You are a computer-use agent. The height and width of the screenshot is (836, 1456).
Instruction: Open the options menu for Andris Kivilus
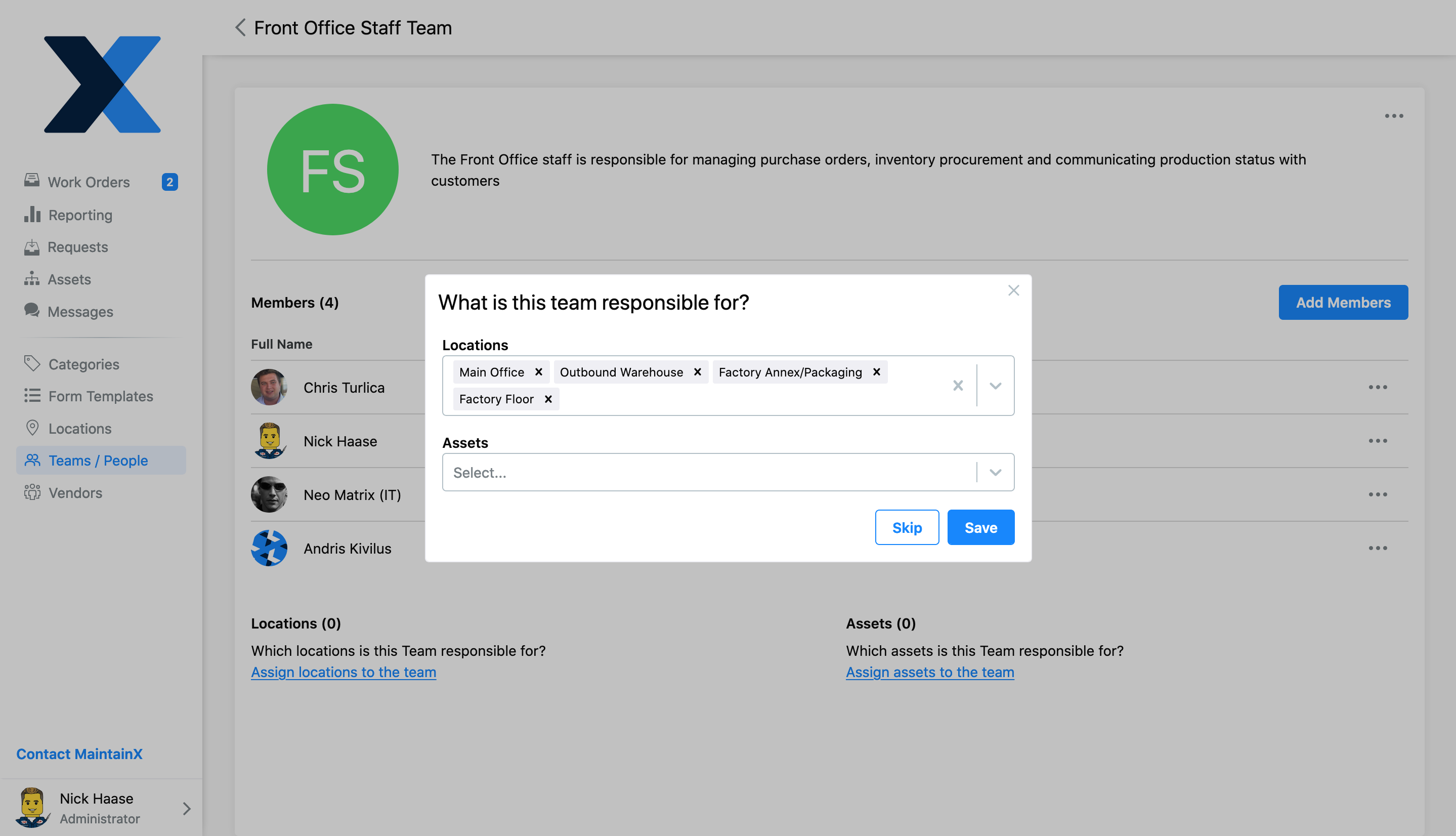[x=1378, y=549]
